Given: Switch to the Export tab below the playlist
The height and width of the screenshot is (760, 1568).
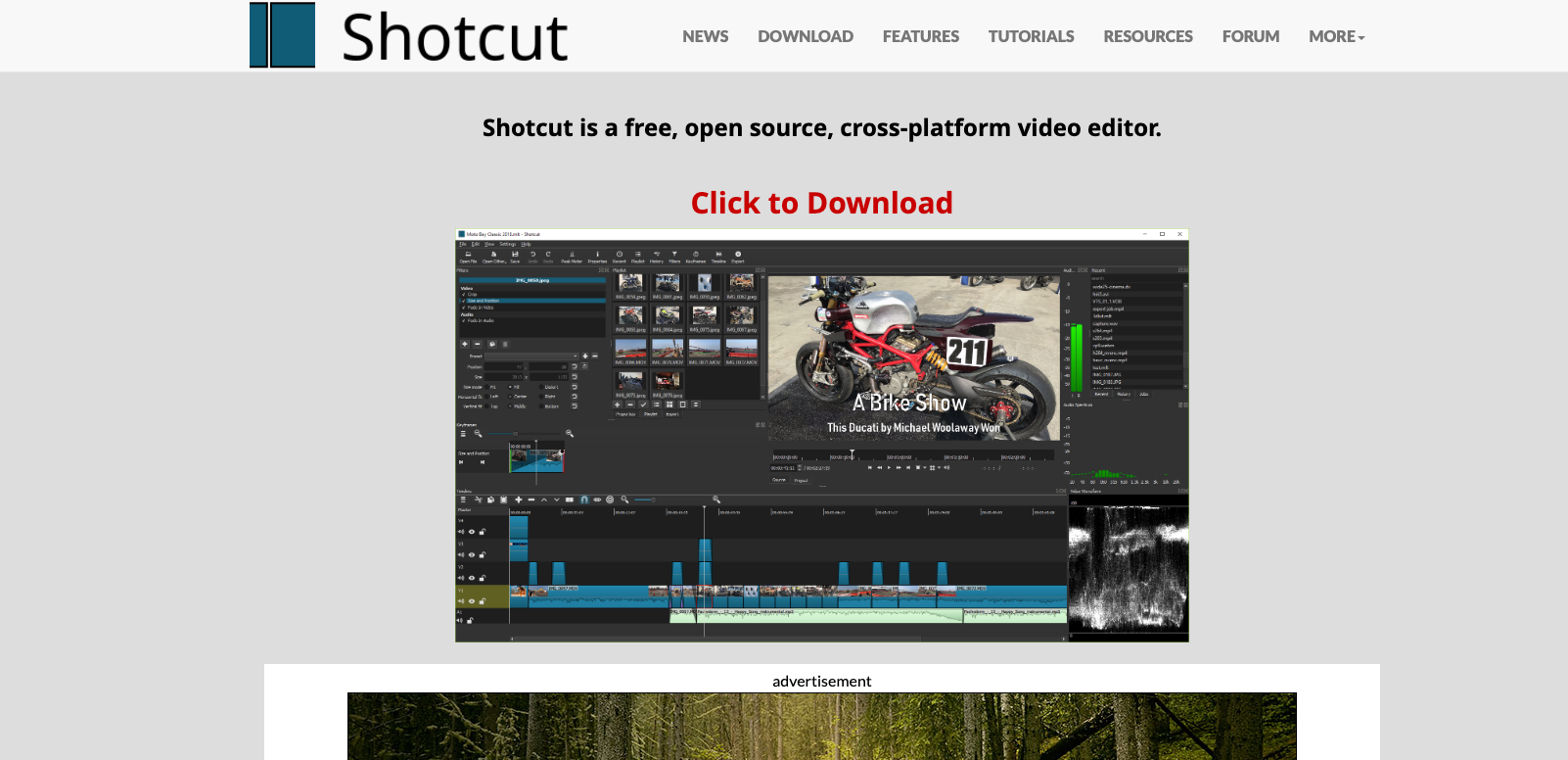Looking at the screenshot, I should tap(672, 414).
